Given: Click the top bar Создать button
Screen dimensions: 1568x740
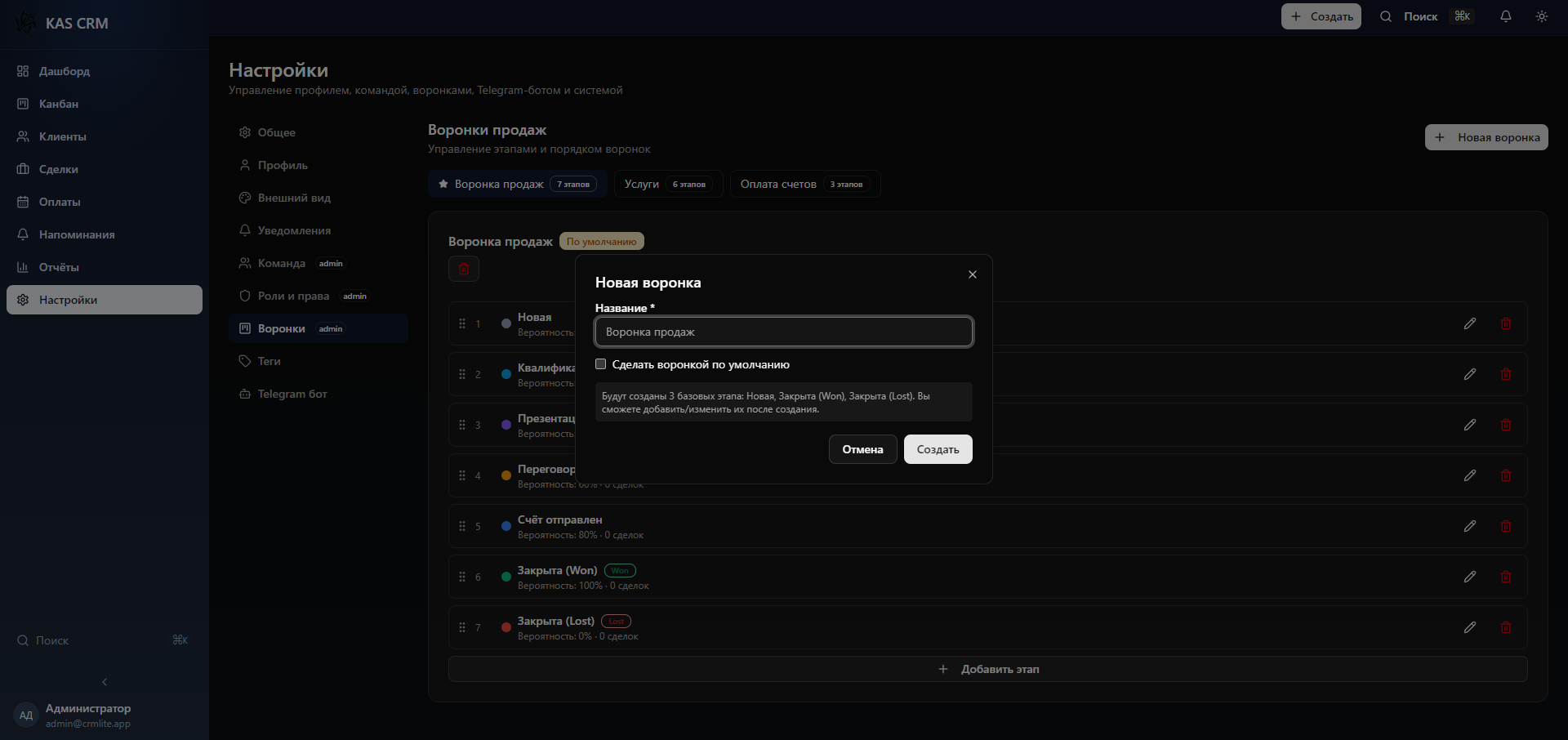Looking at the screenshot, I should tap(1321, 16).
